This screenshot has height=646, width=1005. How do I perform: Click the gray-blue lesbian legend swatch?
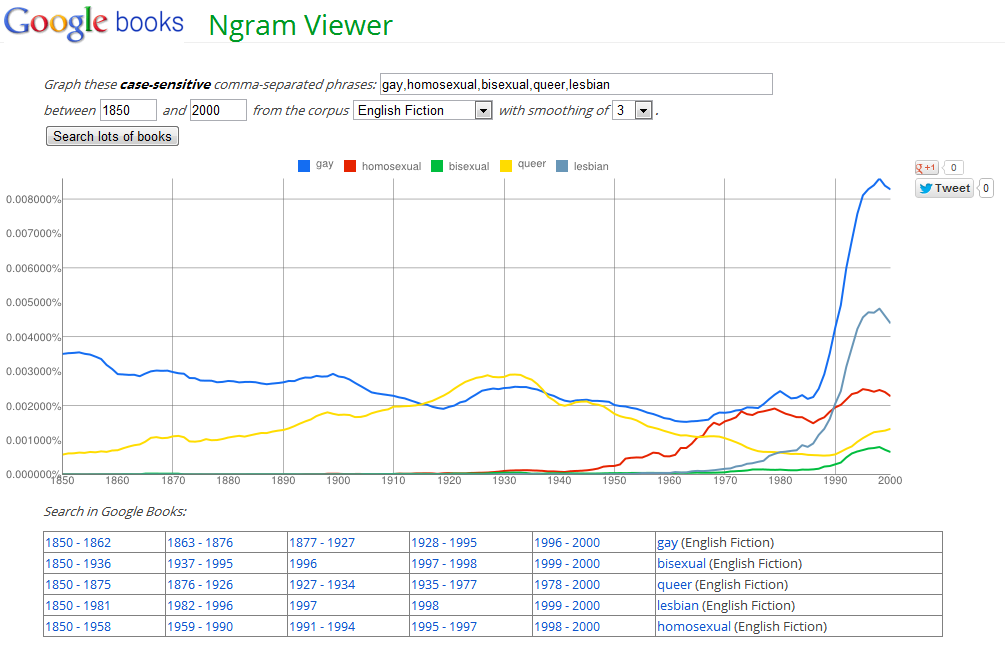[x=562, y=165]
